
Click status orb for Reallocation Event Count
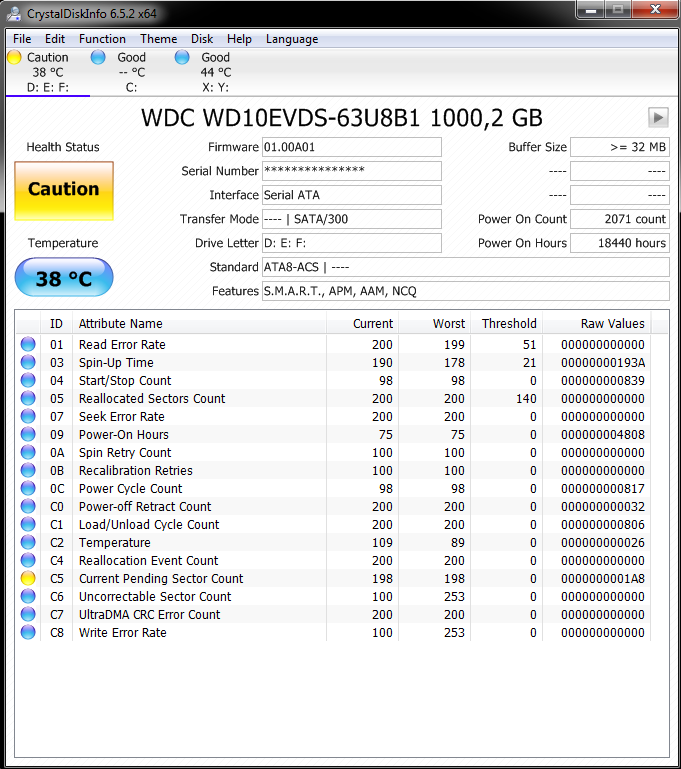(28, 560)
